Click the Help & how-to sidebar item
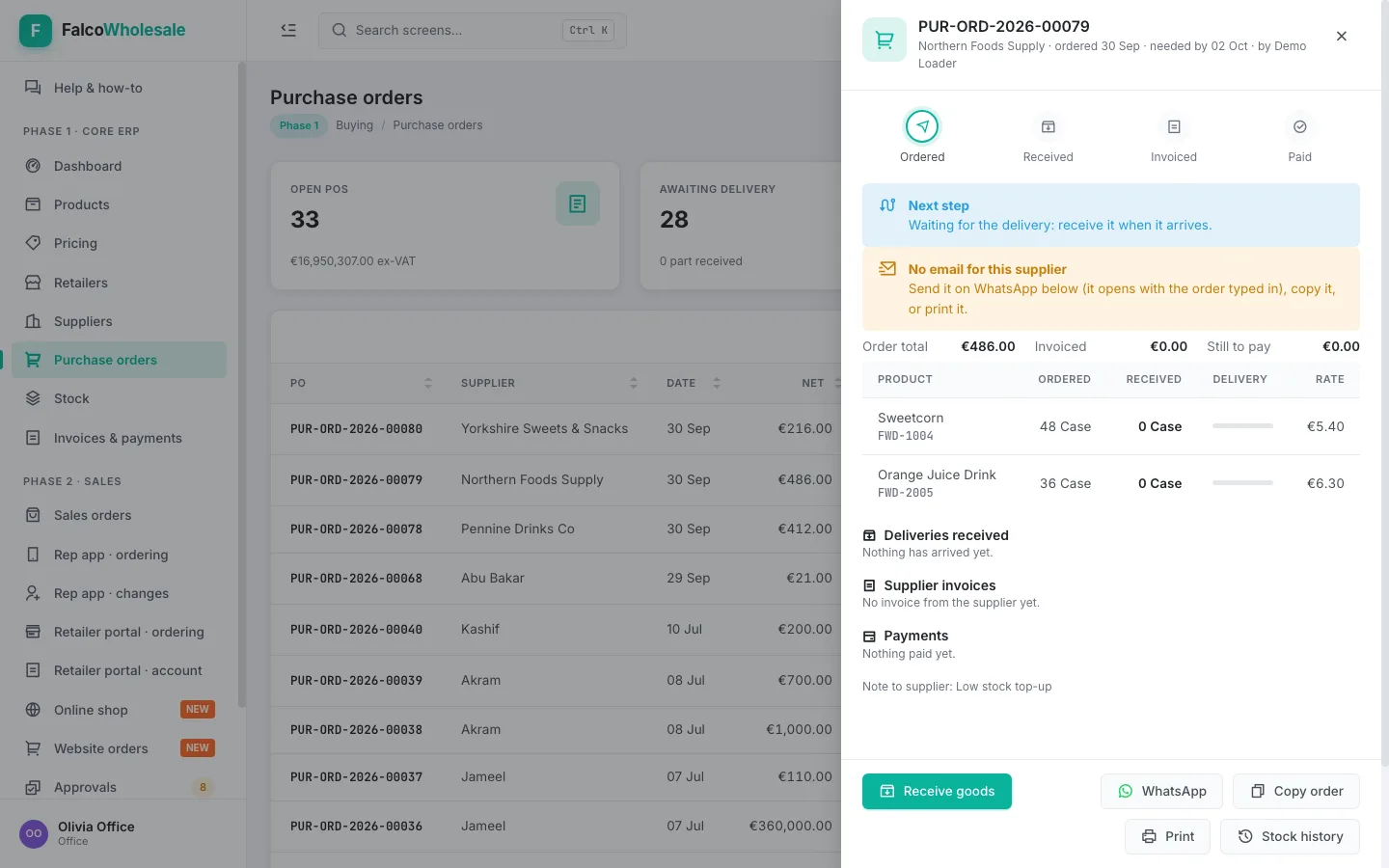The width and height of the screenshot is (1389, 868). click(120, 88)
